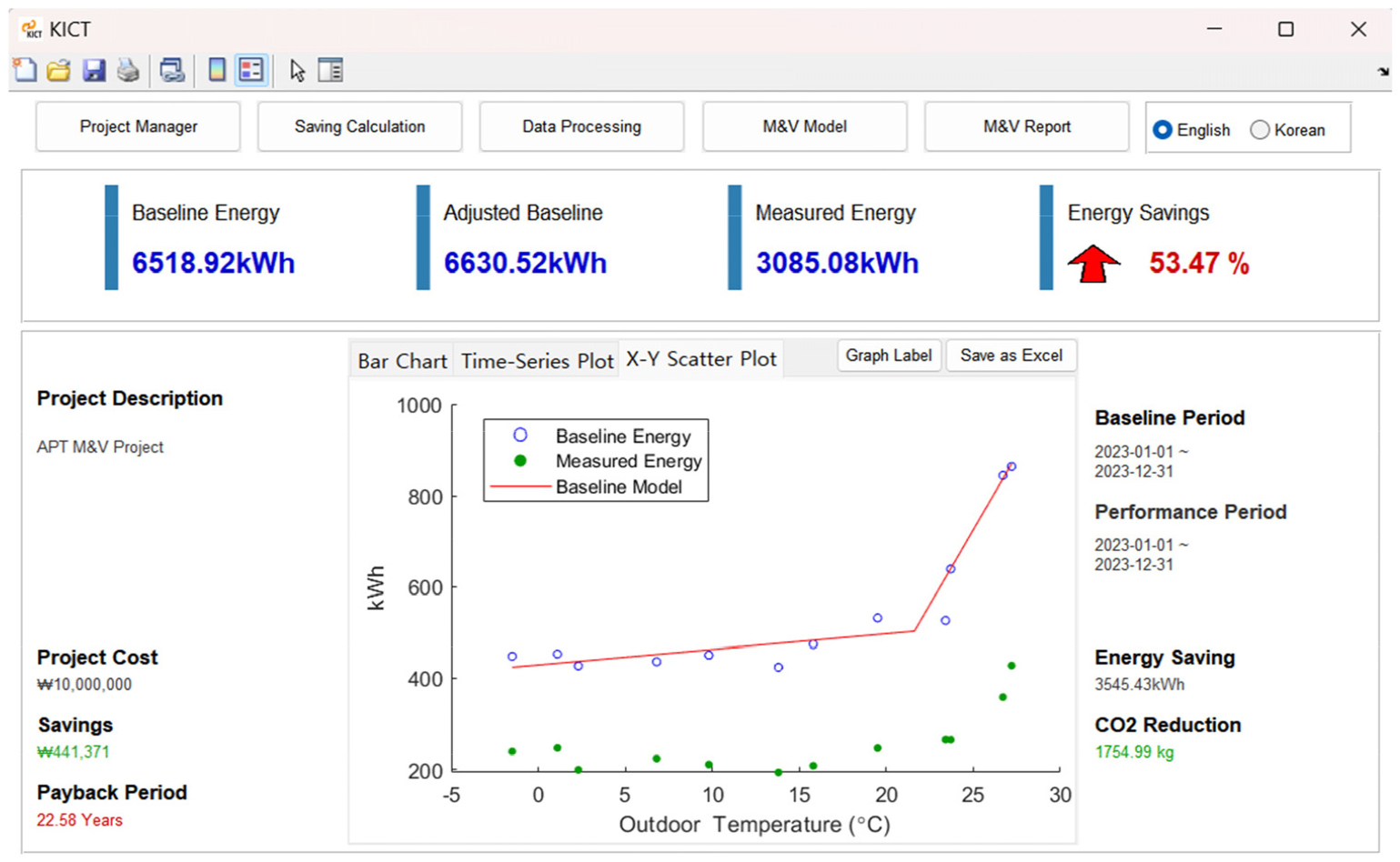The image size is (1400, 862).
Task: Select the Edit Plot arrow cursor tool
Action: pyautogui.click(x=297, y=70)
